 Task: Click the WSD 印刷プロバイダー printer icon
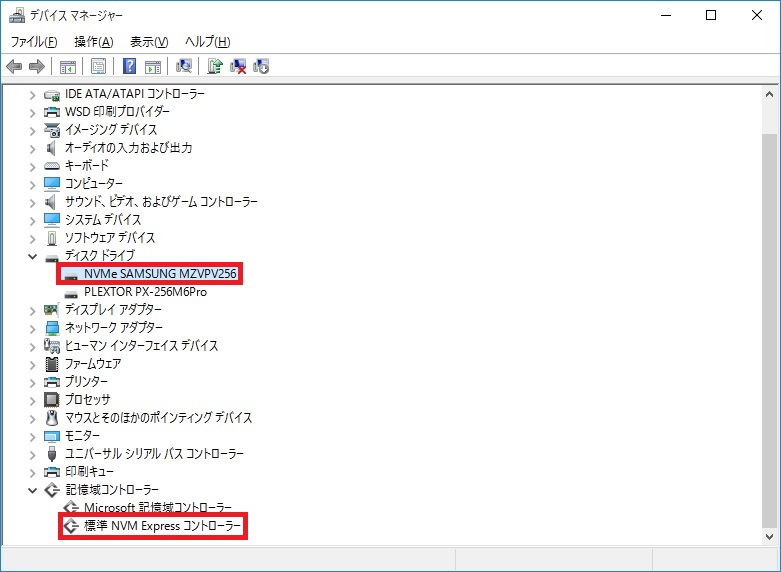(x=52, y=112)
